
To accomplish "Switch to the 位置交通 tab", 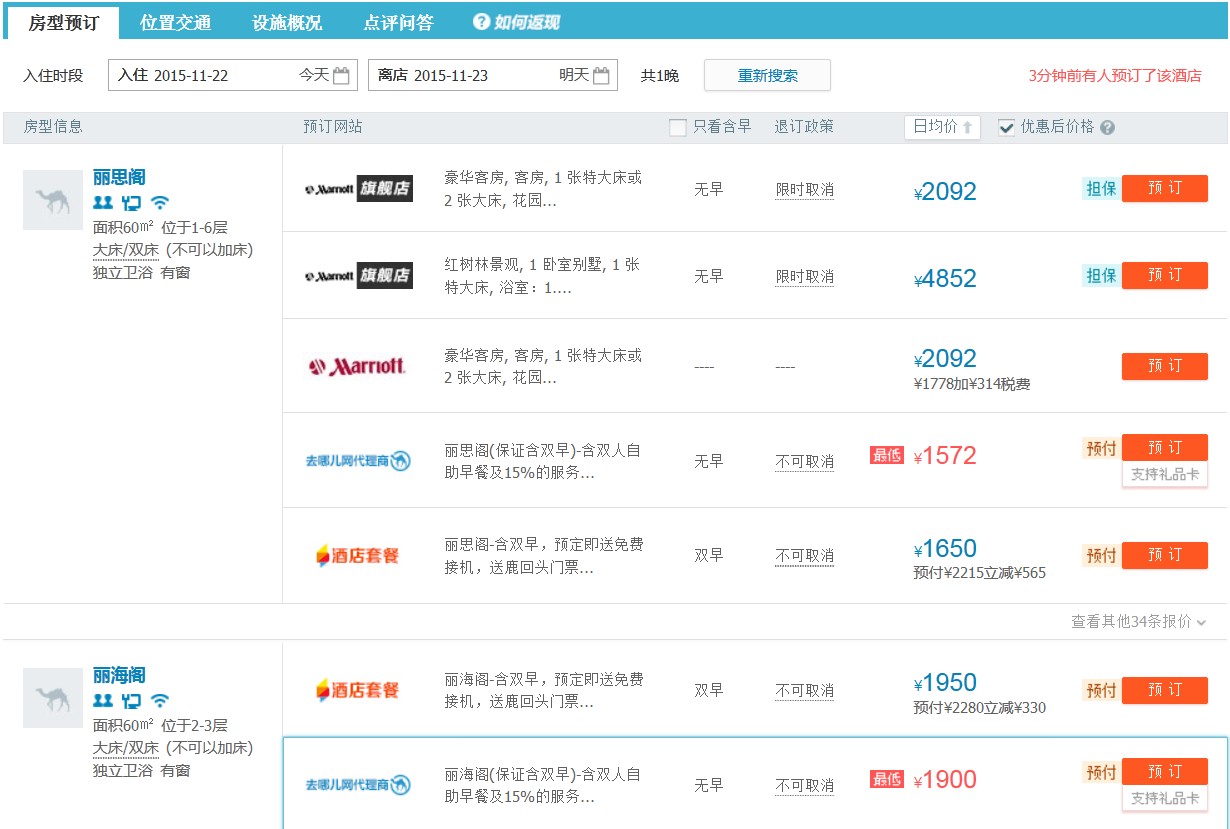I will [x=175, y=22].
